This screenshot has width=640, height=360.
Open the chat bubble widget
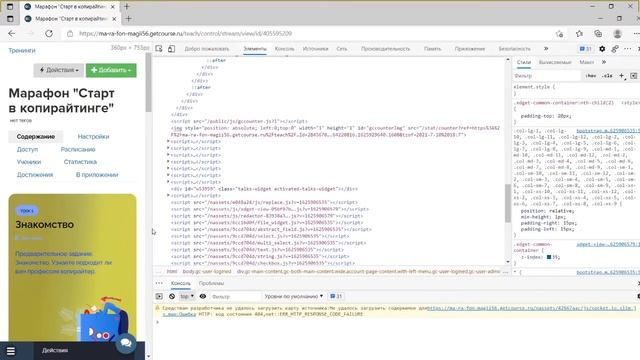(x=126, y=343)
